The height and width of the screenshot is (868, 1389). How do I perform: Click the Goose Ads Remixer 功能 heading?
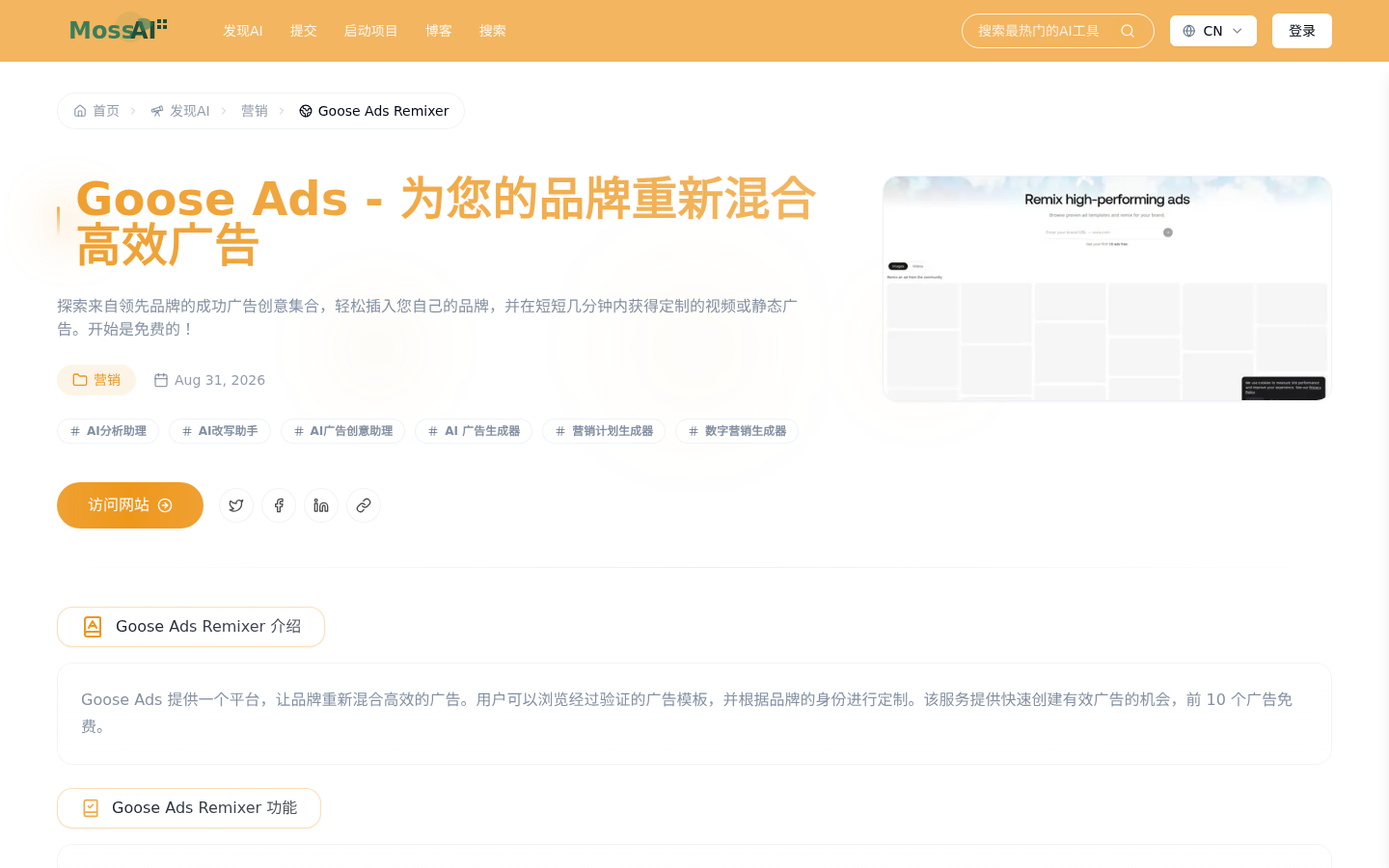click(x=189, y=808)
